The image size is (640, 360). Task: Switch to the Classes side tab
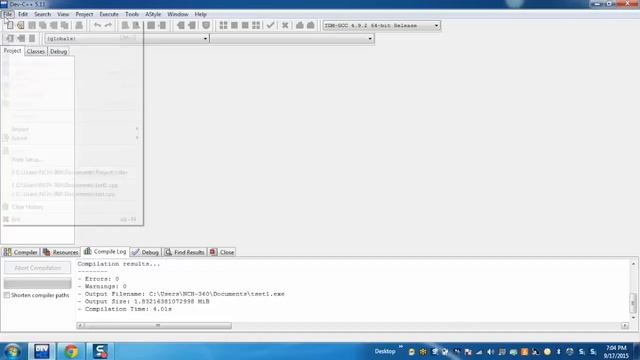tap(36, 51)
